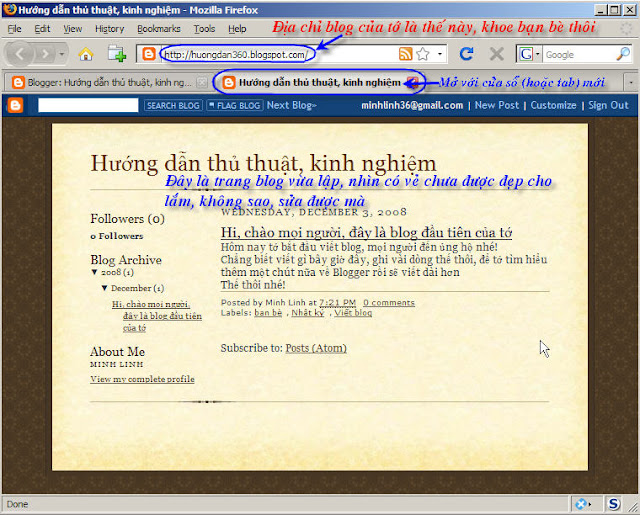This screenshot has width=640, height=515.
Task: Collapse the December (1) archive triangle
Action: tap(104, 288)
